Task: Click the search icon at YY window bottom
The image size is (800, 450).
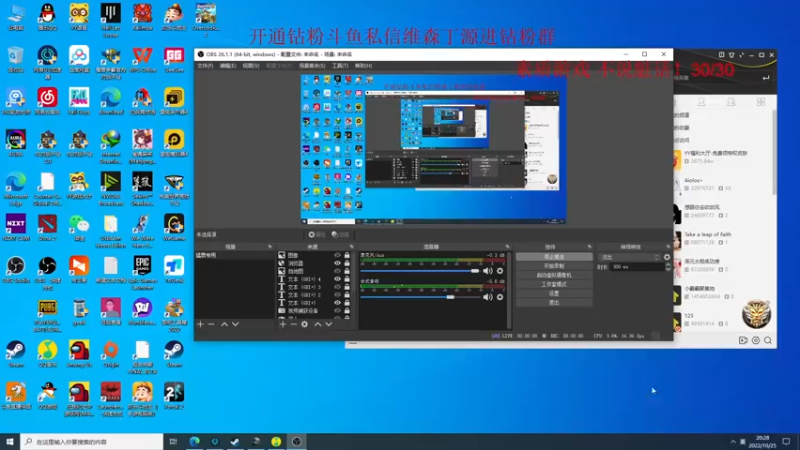Action: click(768, 340)
